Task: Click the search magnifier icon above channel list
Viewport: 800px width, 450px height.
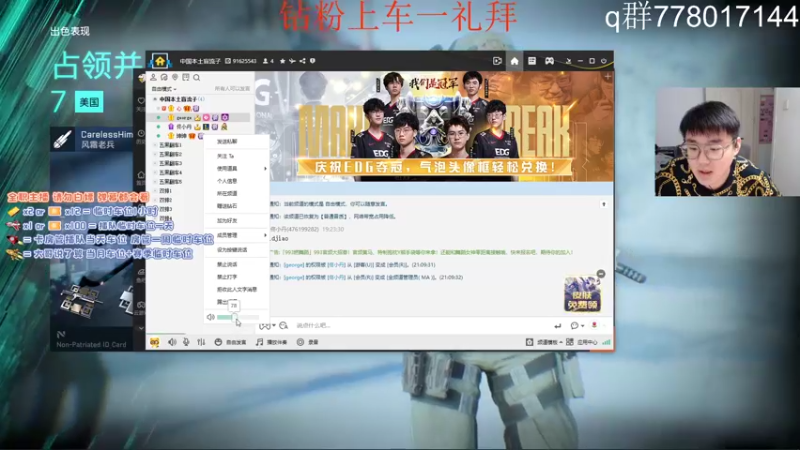Action: point(196,78)
